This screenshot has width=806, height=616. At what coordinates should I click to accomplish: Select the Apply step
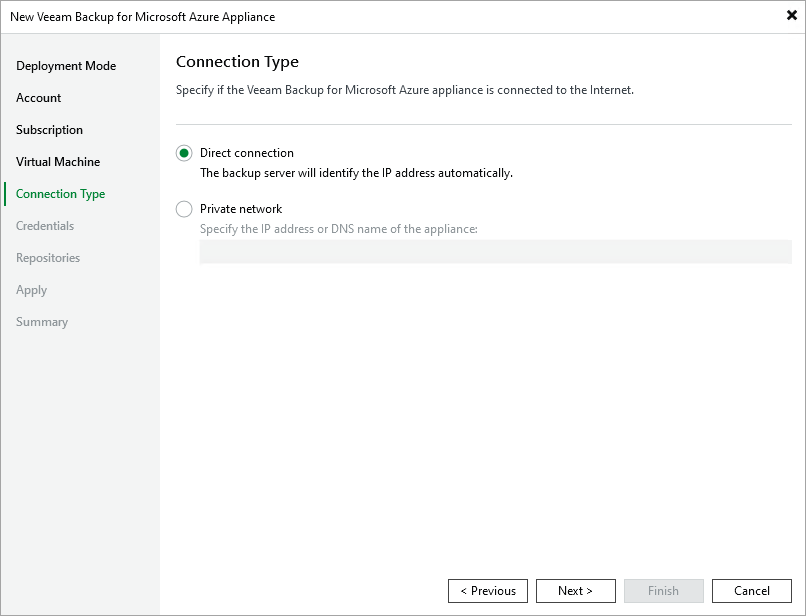[31, 289]
